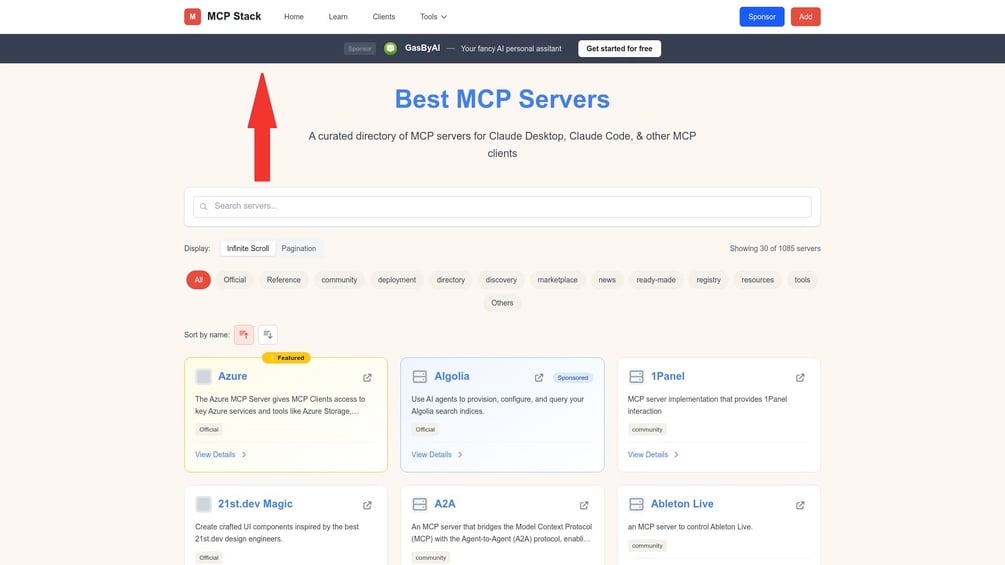Open 1Panel external link icon
This screenshot has width=1005, height=565.
point(800,377)
